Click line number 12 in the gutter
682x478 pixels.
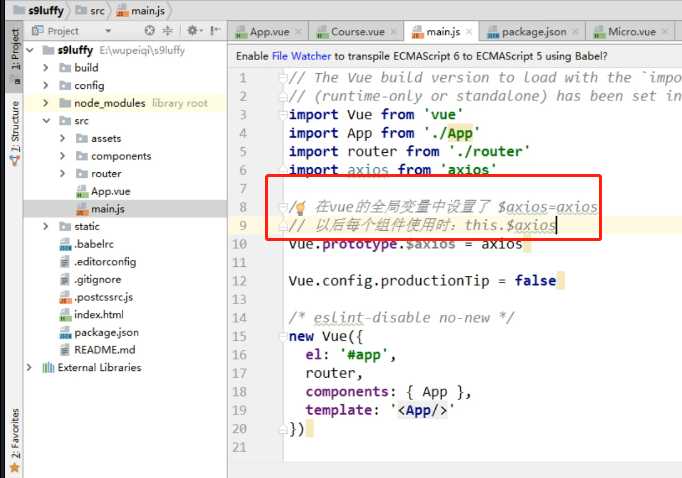point(239,281)
